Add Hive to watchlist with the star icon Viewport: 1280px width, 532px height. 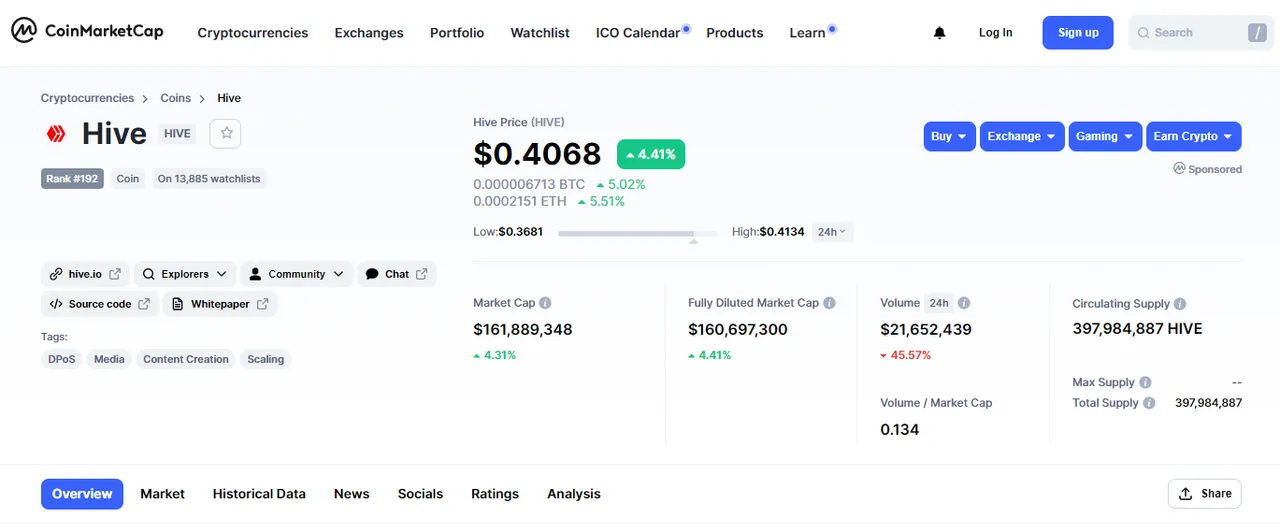pos(225,133)
